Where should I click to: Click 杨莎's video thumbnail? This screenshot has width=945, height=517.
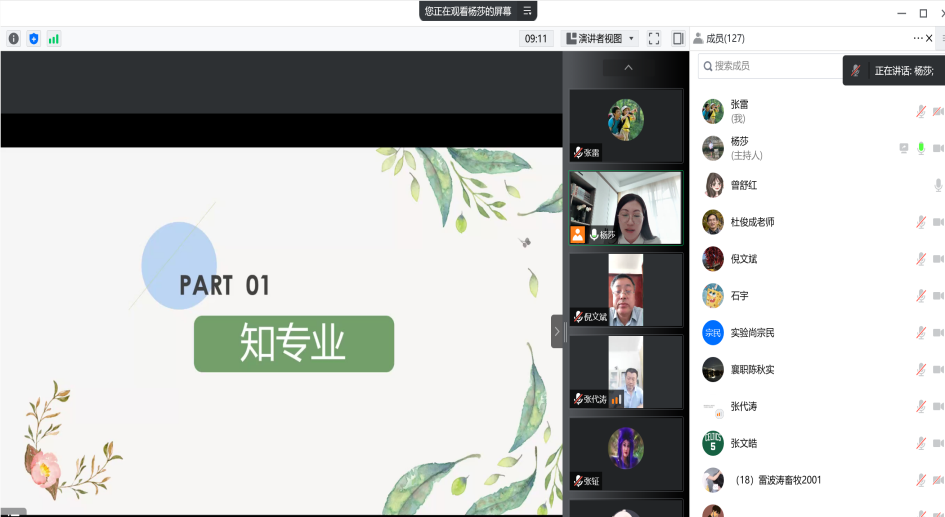(x=625, y=208)
